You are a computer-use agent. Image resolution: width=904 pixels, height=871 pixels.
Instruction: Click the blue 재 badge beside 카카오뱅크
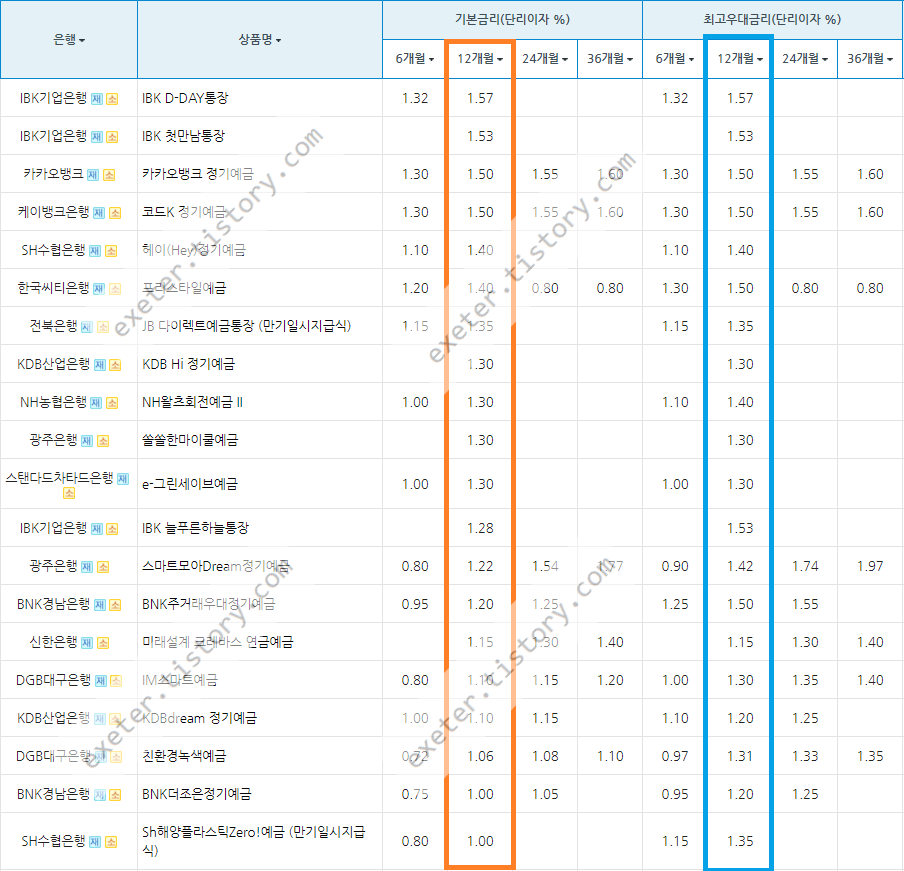coord(93,175)
